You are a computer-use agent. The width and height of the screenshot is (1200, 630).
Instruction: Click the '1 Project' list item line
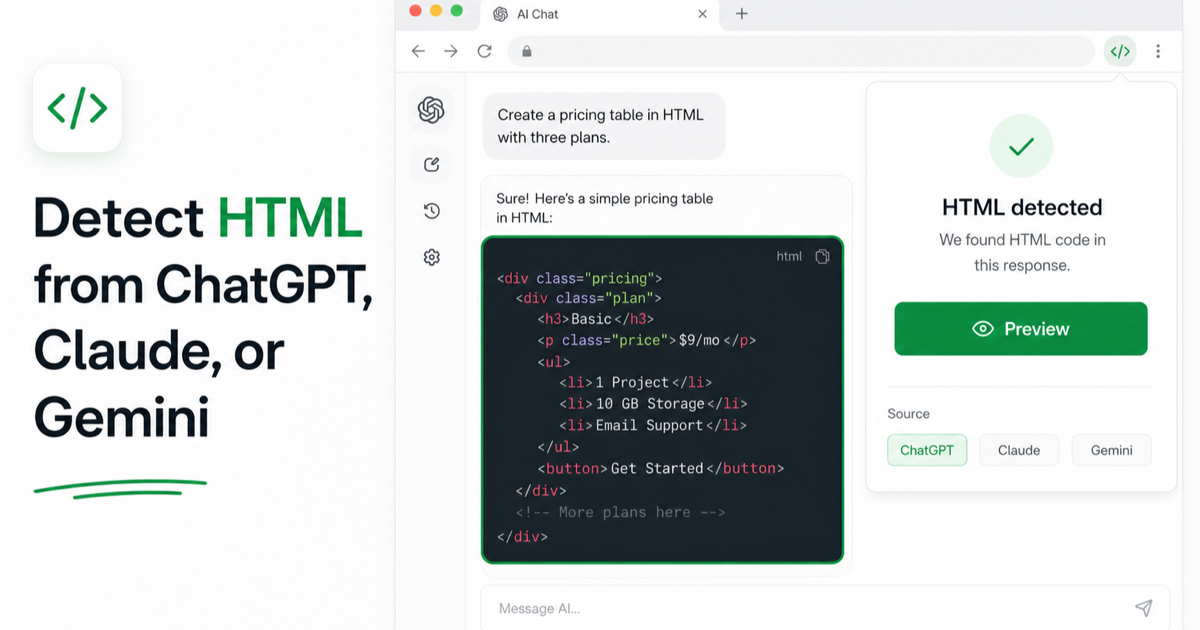point(636,382)
